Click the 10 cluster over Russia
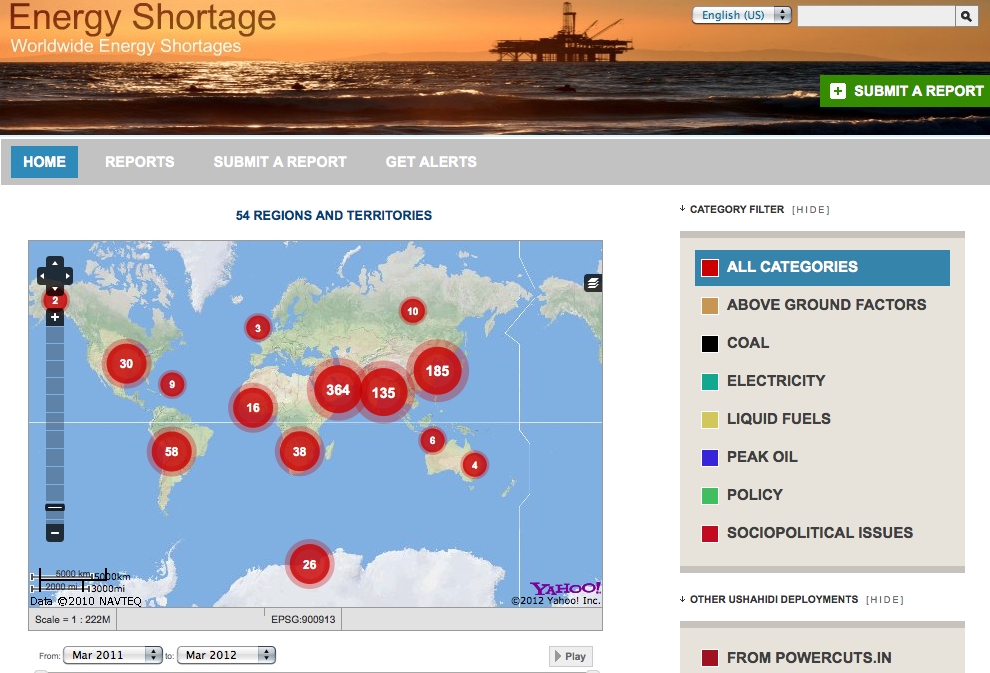The image size is (990, 673). (413, 311)
